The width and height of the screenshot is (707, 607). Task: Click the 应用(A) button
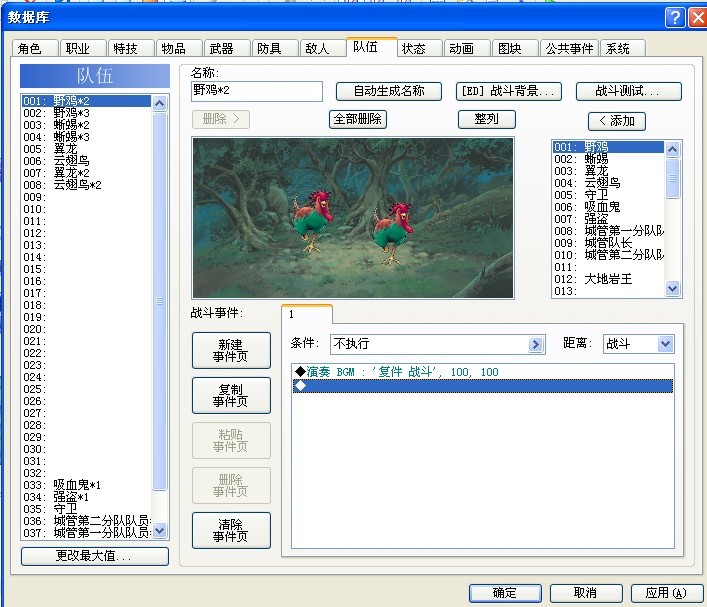[x=666, y=593]
